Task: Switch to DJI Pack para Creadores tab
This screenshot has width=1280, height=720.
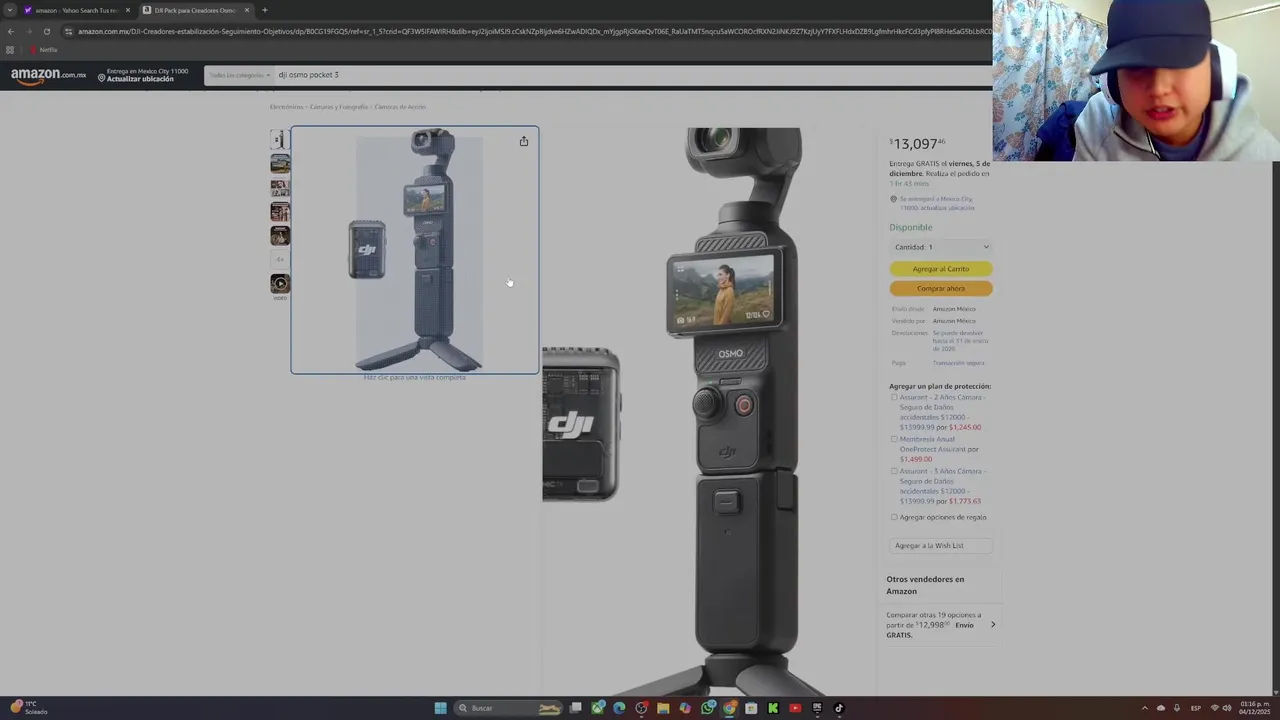Action: 195,10
